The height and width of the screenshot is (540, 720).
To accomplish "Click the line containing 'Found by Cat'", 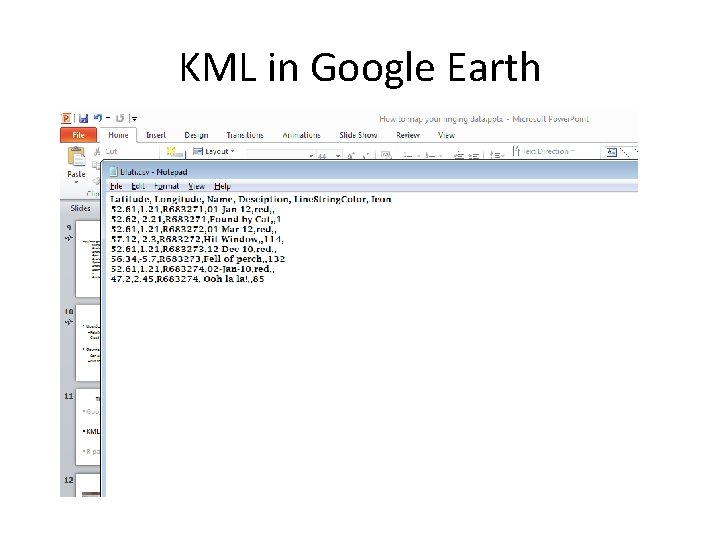I will [x=196, y=219].
